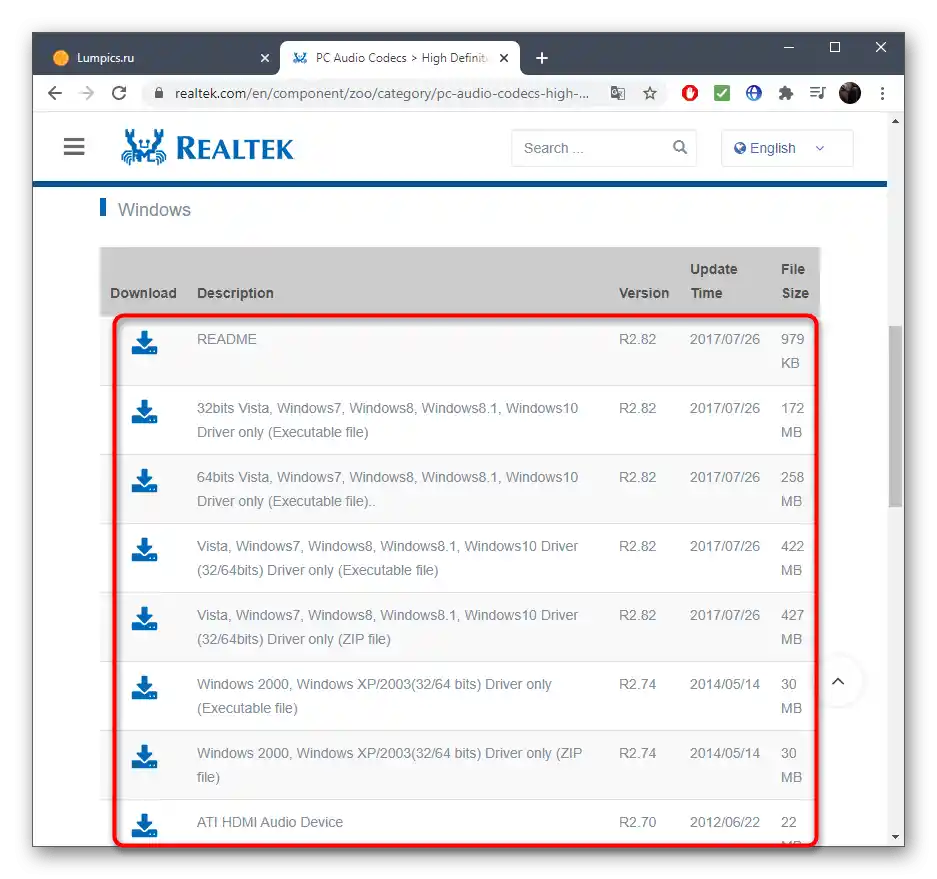Click the Windows section heading
Screen dimensions: 937x879
(x=154, y=210)
